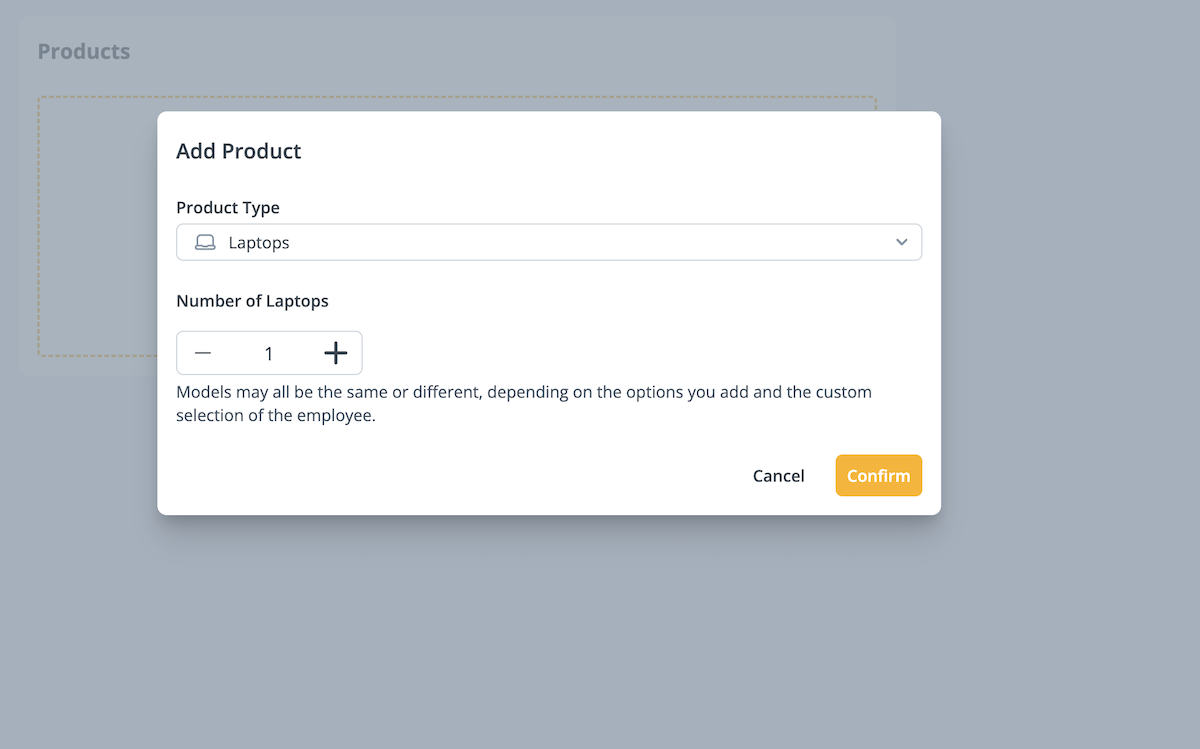Expand the Product Type chevron arrow
This screenshot has width=1200, height=749.
click(x=902, y=243)
